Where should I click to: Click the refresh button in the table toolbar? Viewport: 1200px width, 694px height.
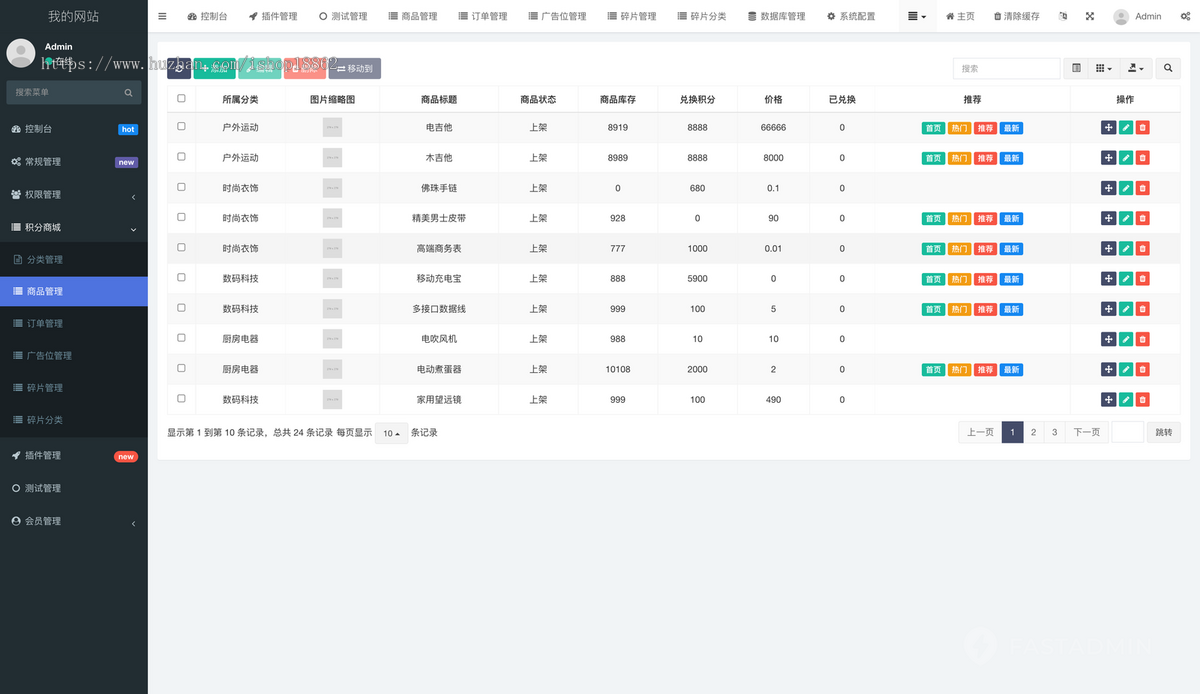(179, 69)
